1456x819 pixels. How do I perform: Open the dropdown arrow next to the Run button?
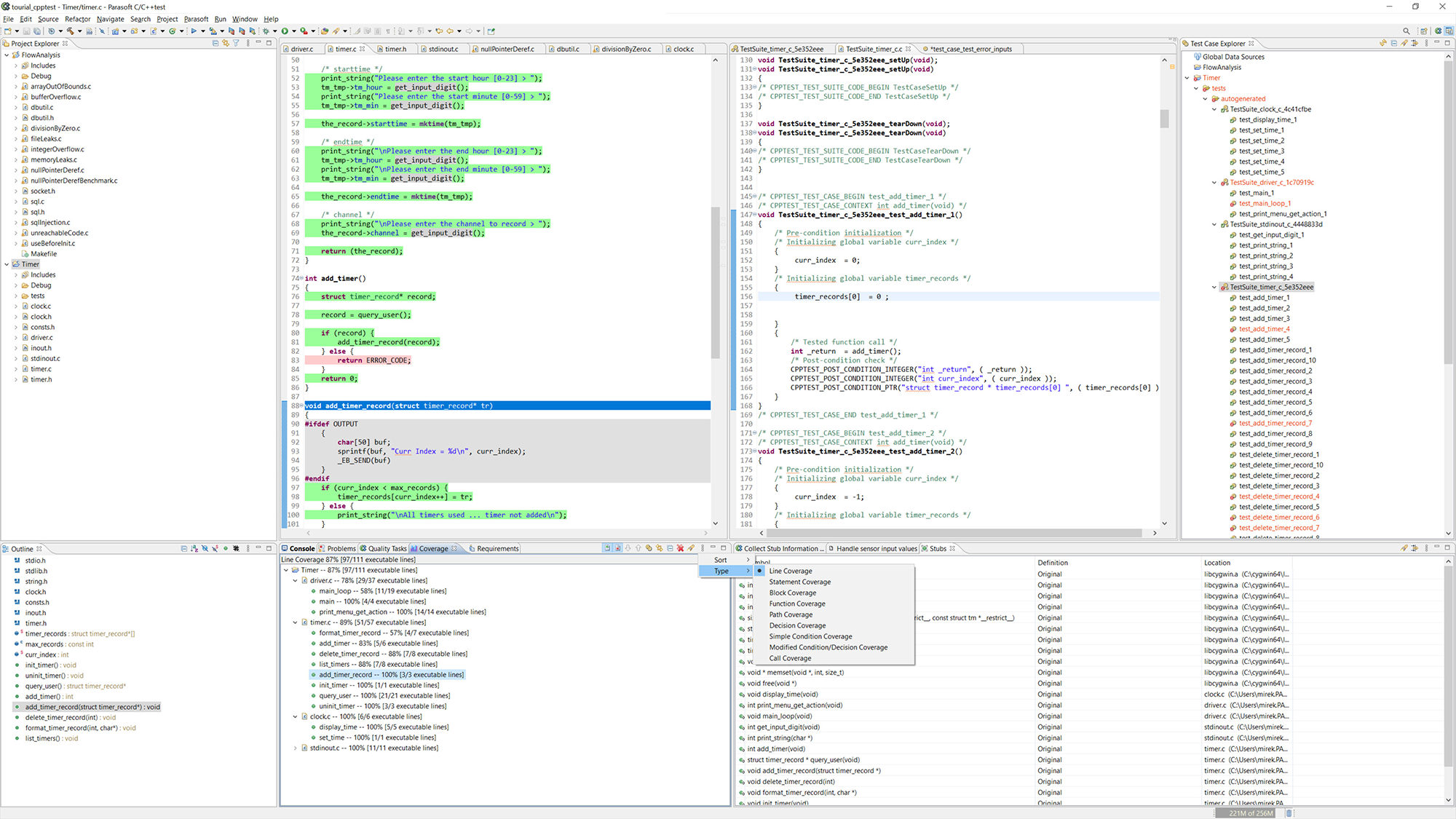294,31
